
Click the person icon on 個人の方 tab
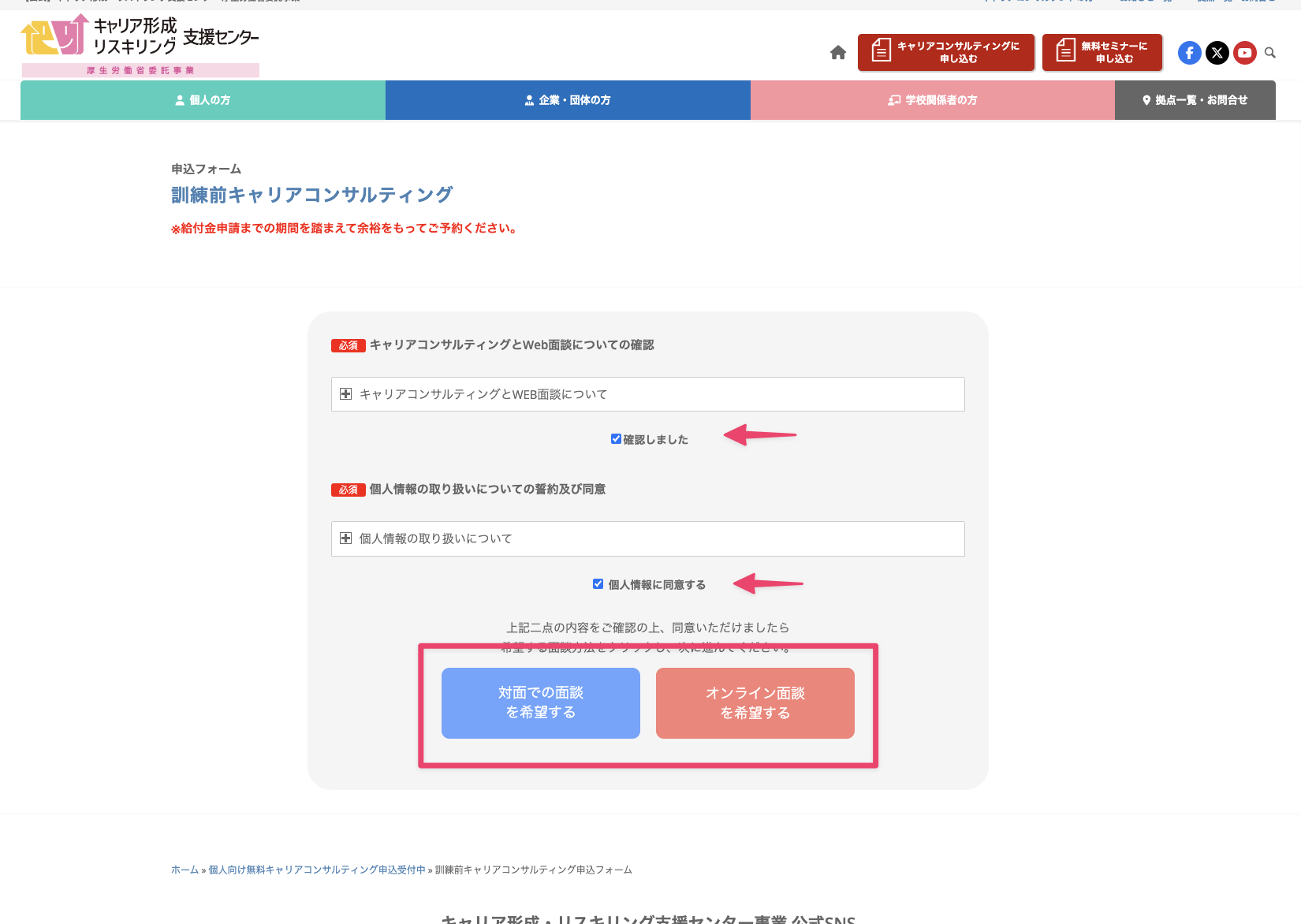(181, 99)
